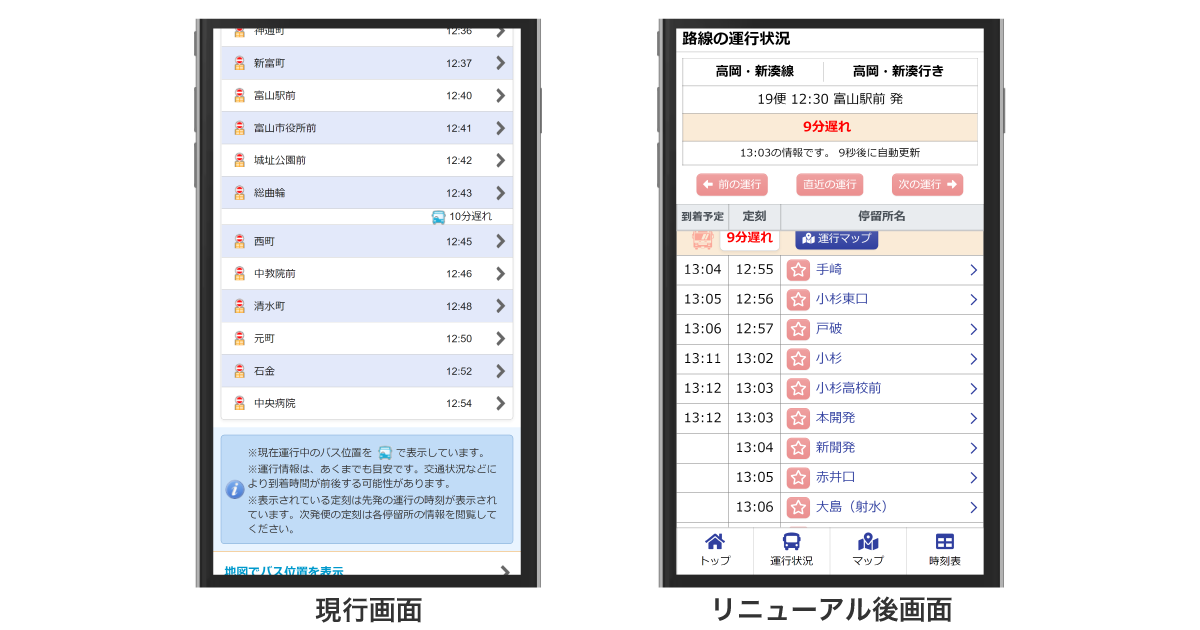Image resolution: width=1200 pixels, height=630 pixels.
Task: Favorite the 小杉東口 stop star icon
Action: 798,299
